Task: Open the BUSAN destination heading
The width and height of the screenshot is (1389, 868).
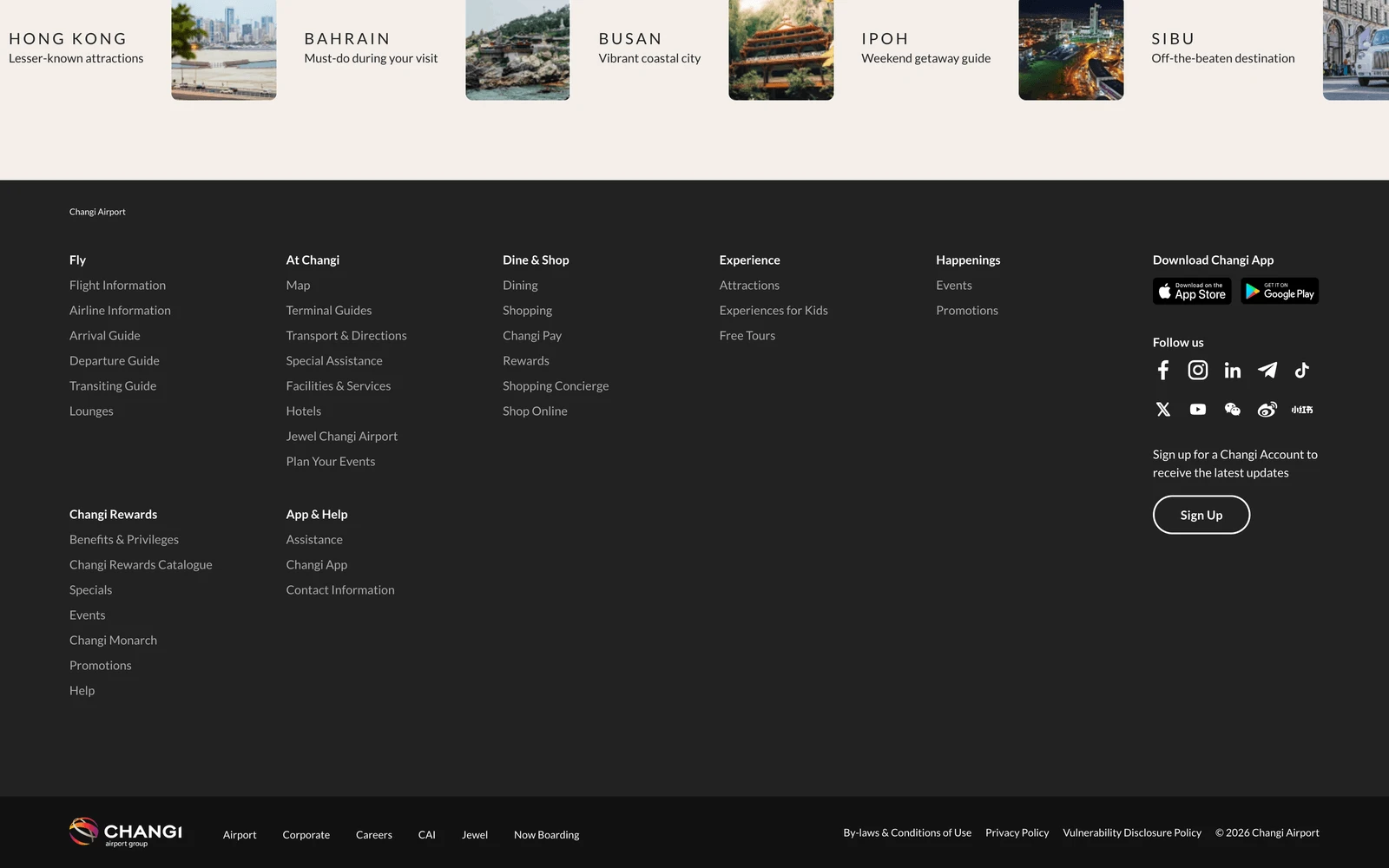Action: point(630,39)
